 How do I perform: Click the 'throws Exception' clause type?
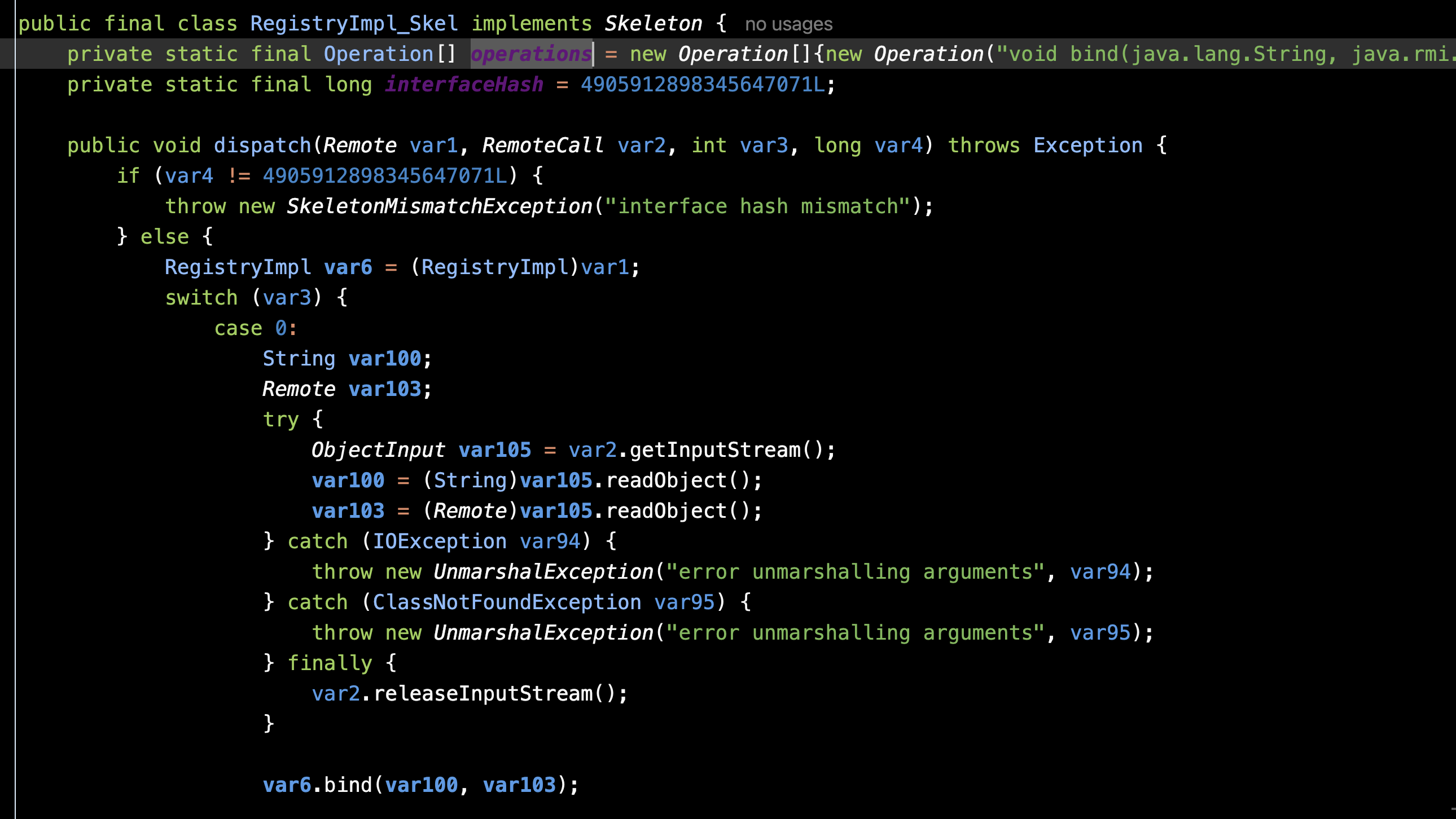1088,146
